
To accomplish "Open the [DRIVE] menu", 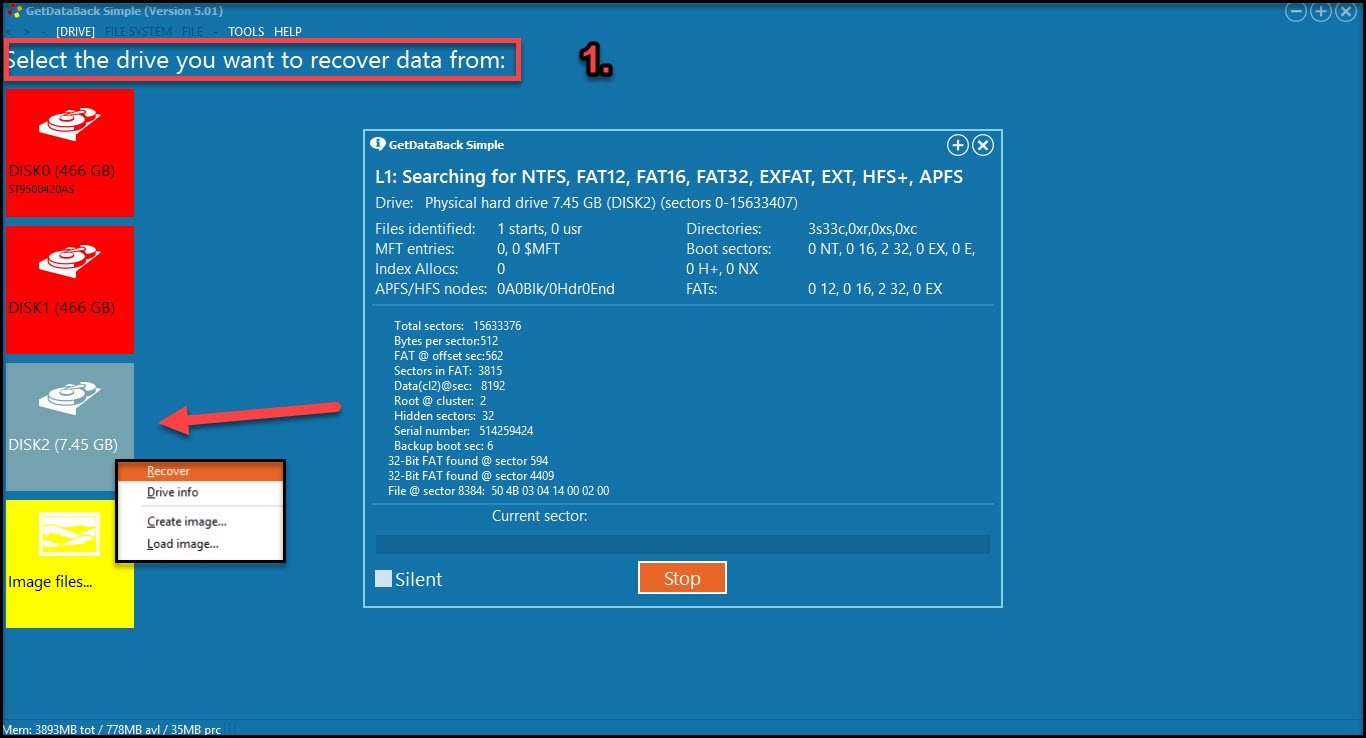I will tap(76, 32).
